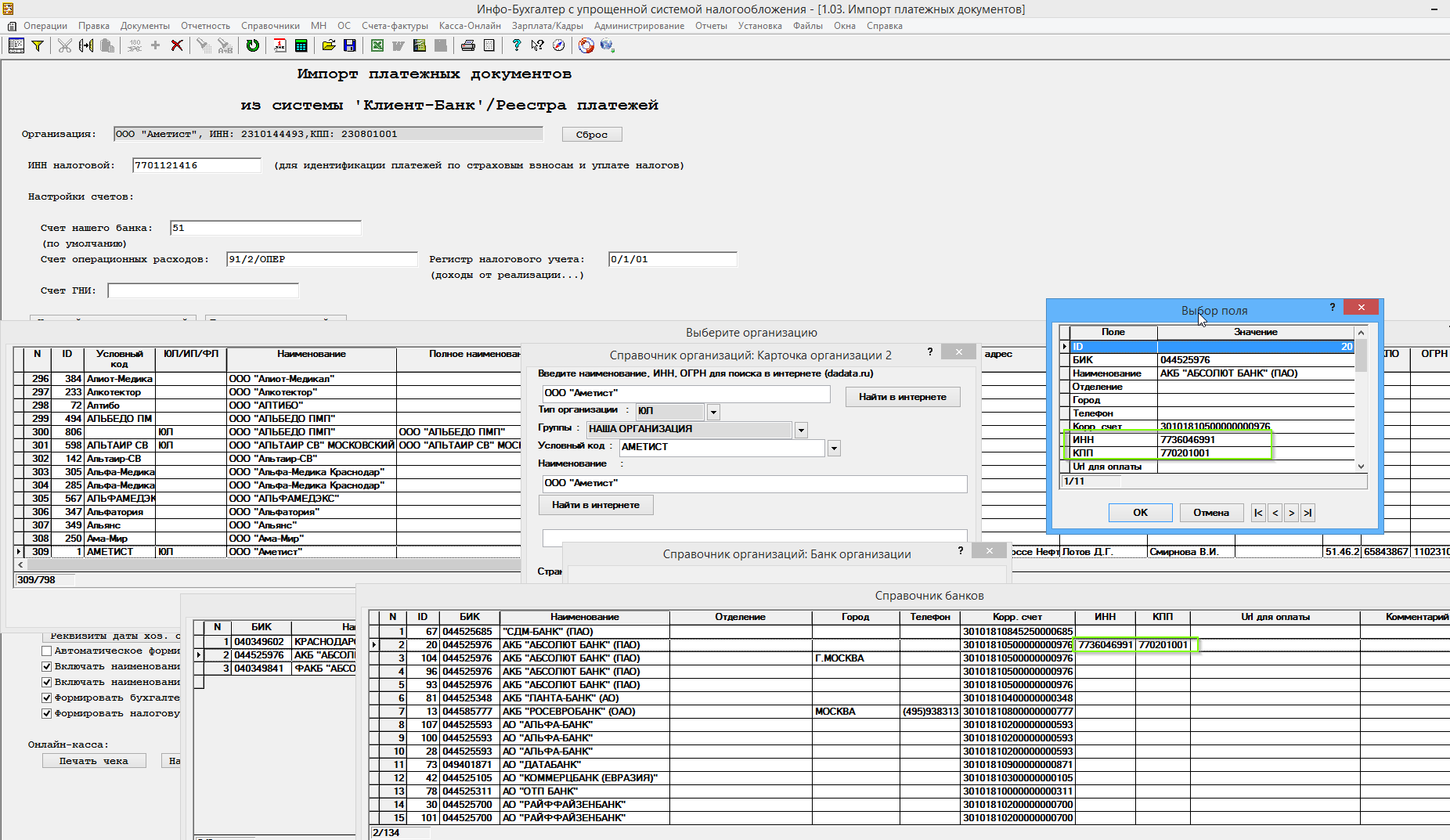Viewport: 1450px width, 840px height.
Task: Toggle the 'Формировать налогову…' checkbox
Action: pyautogui.click(x=46, y=714)
